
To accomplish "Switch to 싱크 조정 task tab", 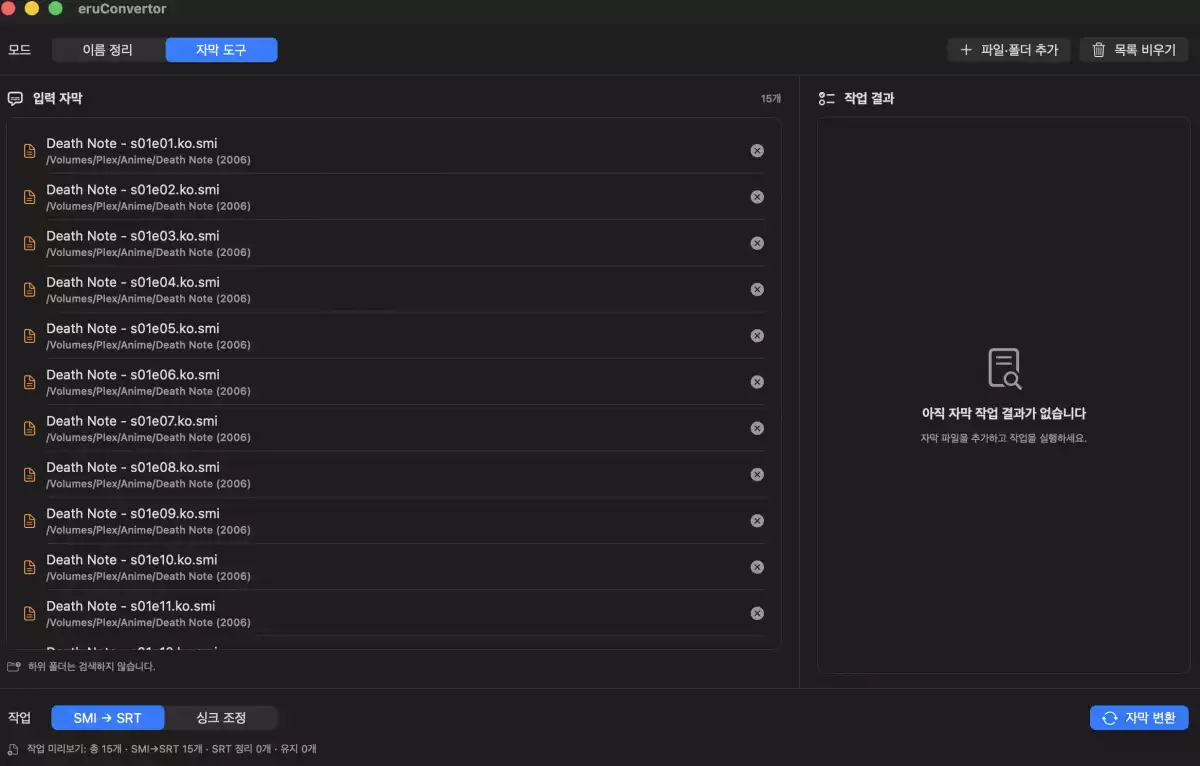I will coord(221,718).
